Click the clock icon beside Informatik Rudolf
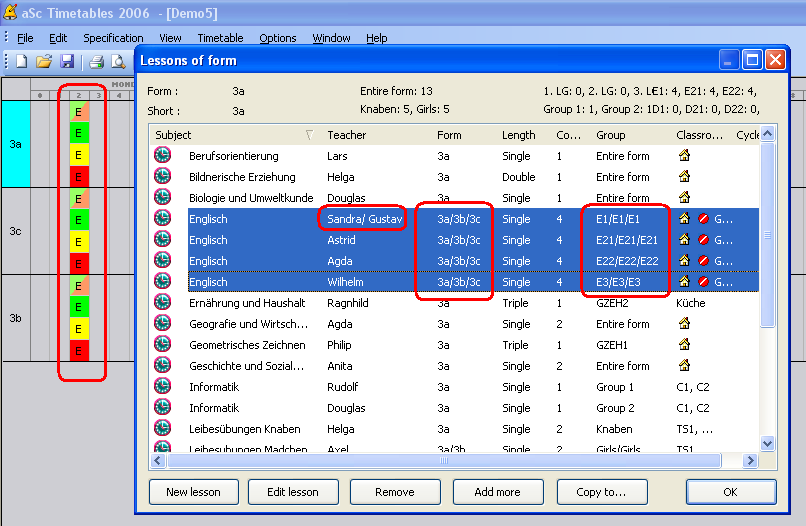This screenshot has height=526, width=806. tap(162, 387)
